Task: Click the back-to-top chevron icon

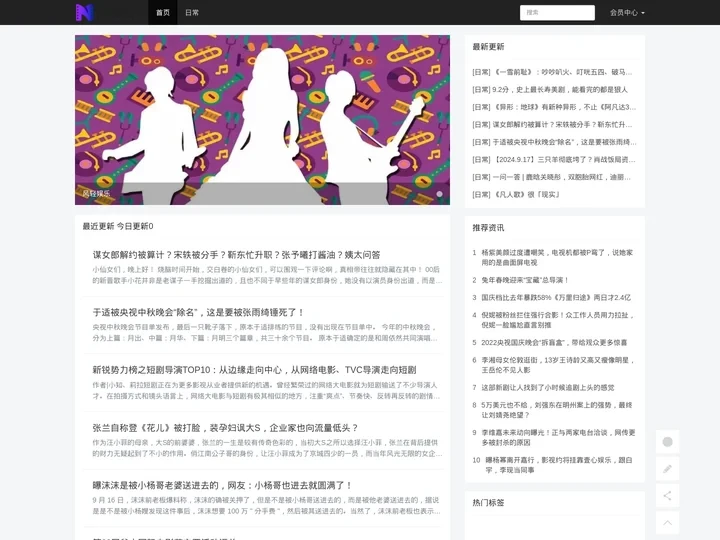Action: point(668,523)
